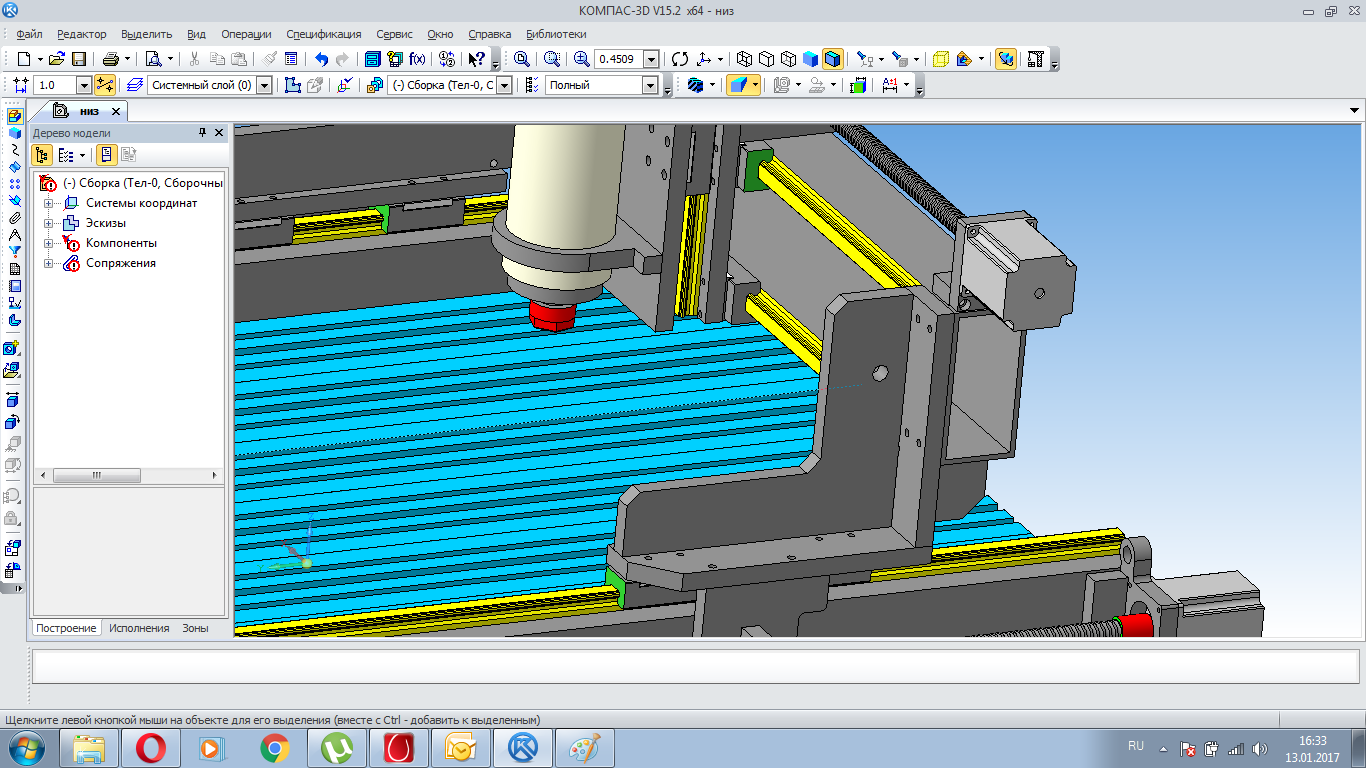This screenshot has width=1366, height=768.
Task: Click the Save document floppy disk icon
Action: (x=79, y=59)
